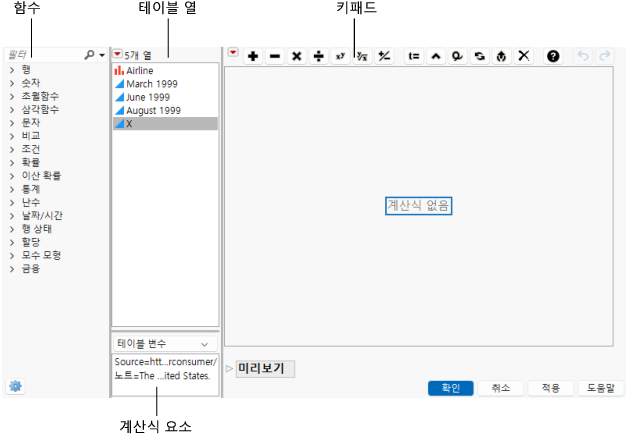
Task: Expand the 초월함수 function category
Action: click(x=12, y=96)
